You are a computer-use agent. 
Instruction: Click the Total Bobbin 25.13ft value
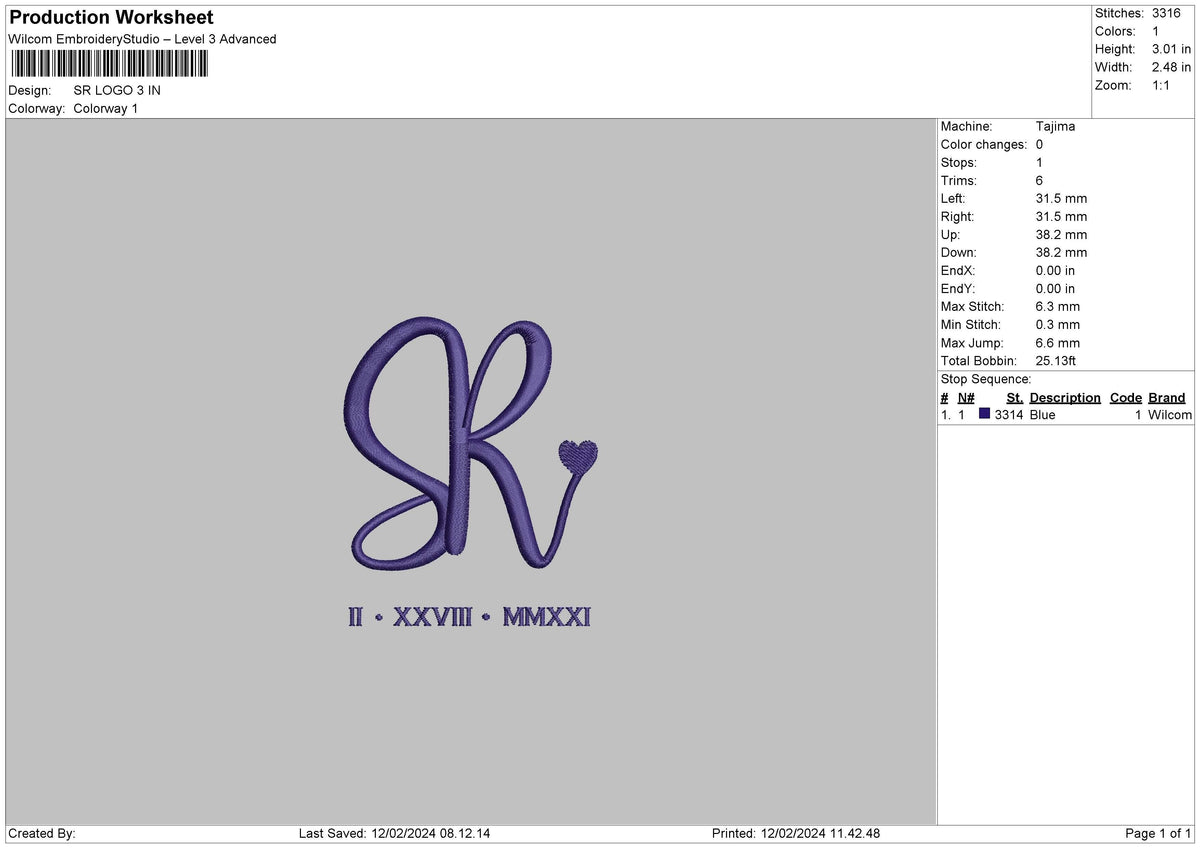pos(1054,360)
